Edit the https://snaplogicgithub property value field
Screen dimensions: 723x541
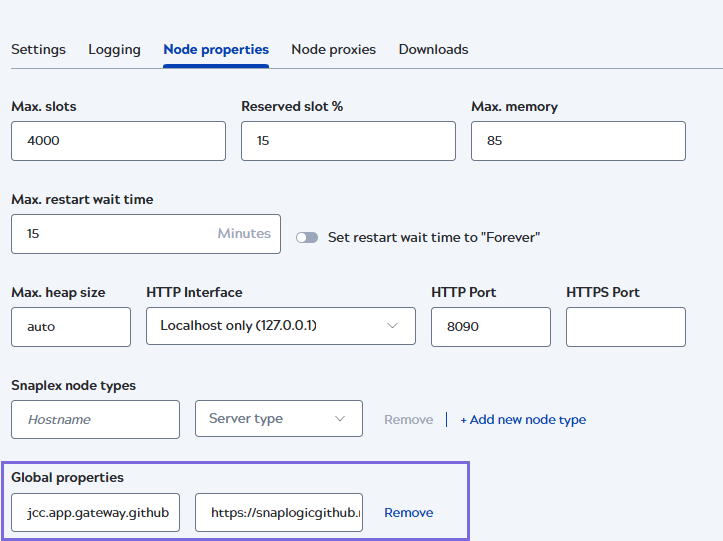[279, 513]
